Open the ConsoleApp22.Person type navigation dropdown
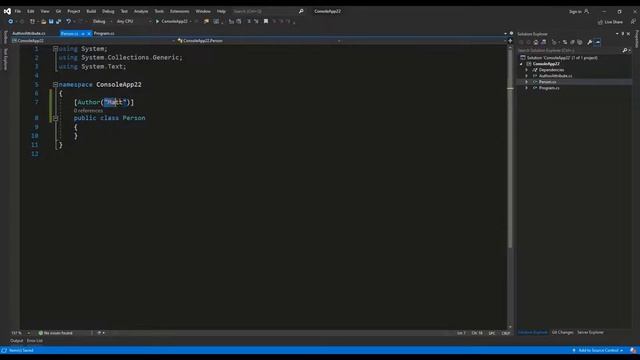 pos(259,41)
